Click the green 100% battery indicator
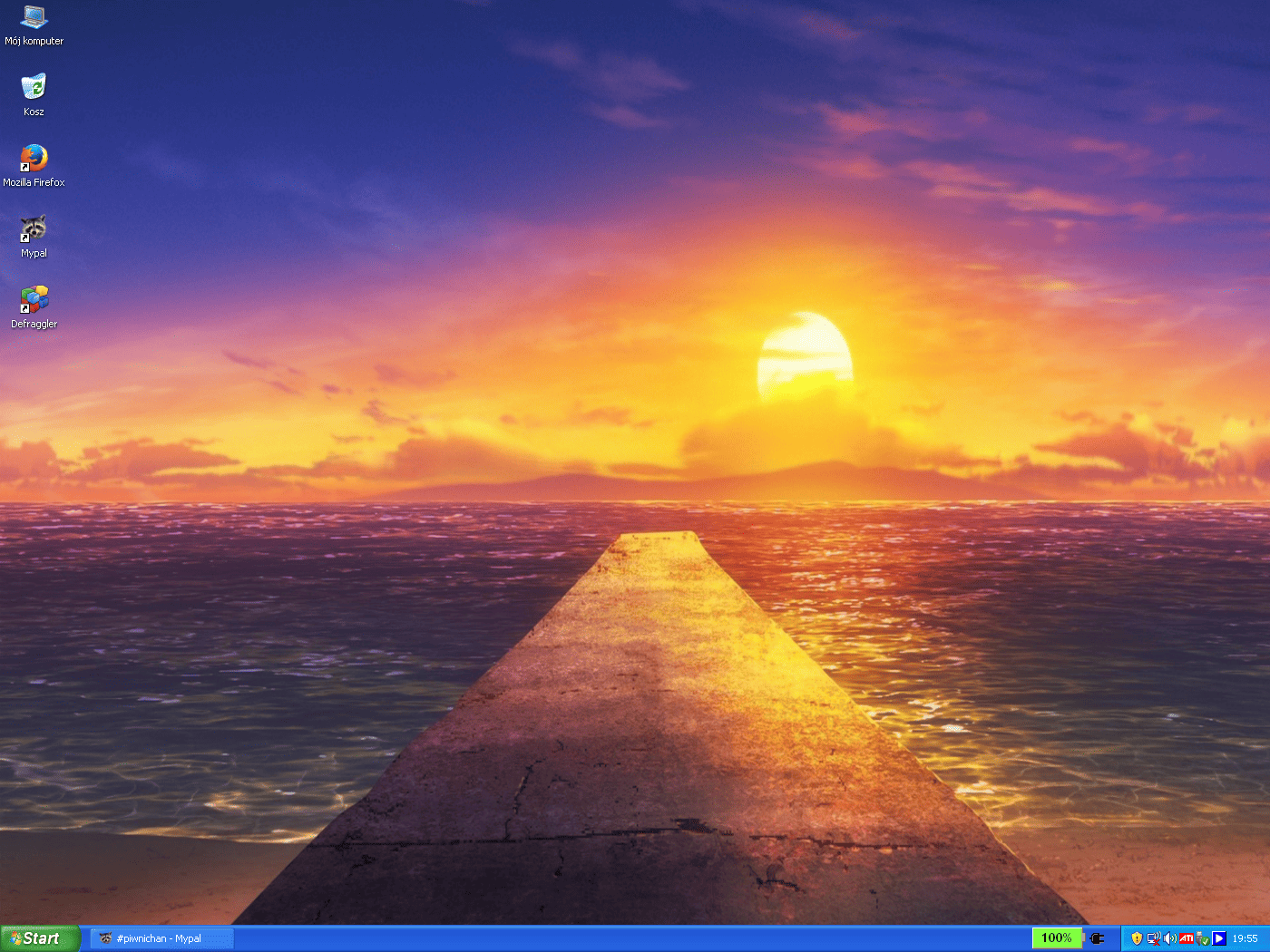The width and height of the screenshot is (1270, 952). [1057, 938]
